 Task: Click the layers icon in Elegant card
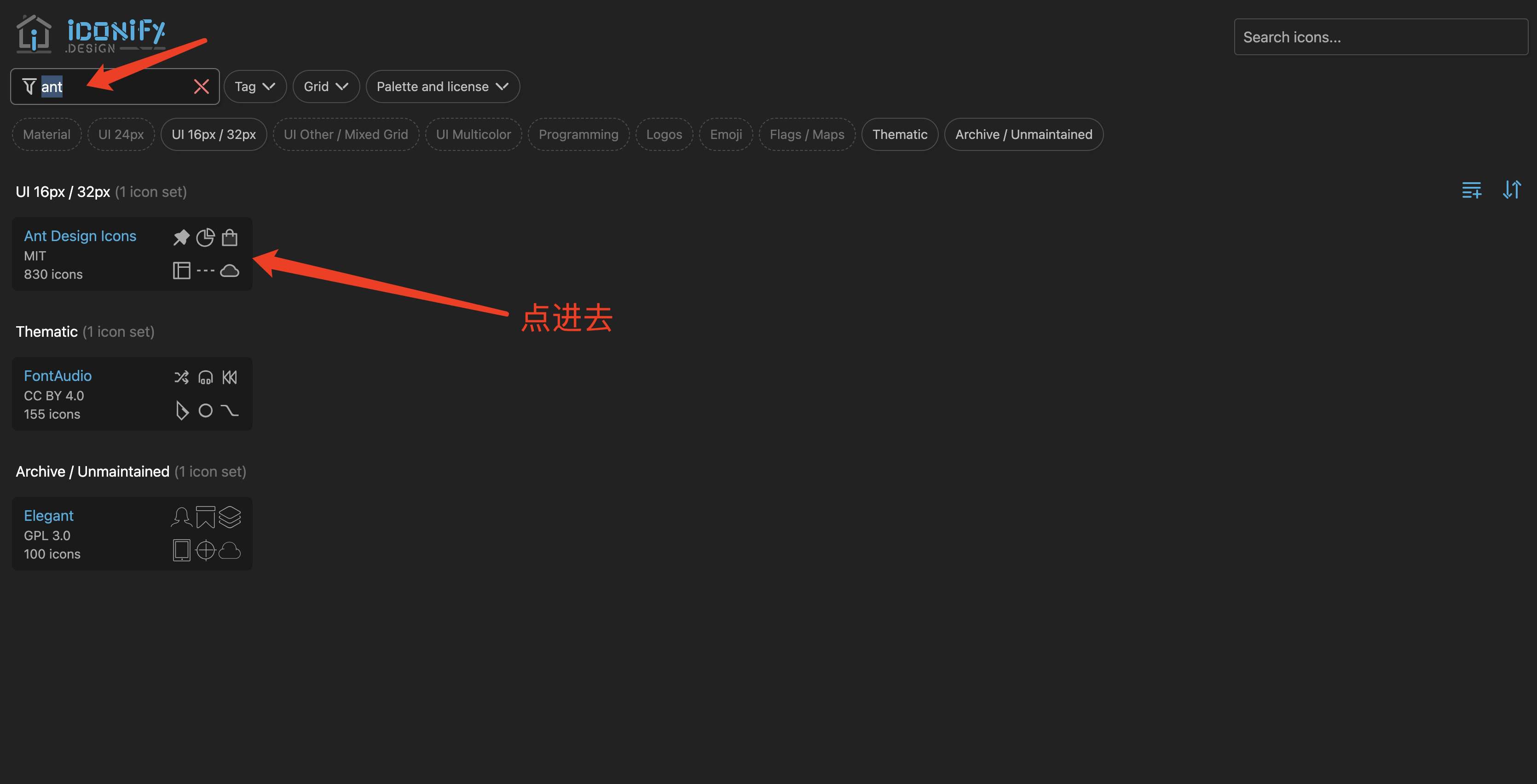point(230,517)
